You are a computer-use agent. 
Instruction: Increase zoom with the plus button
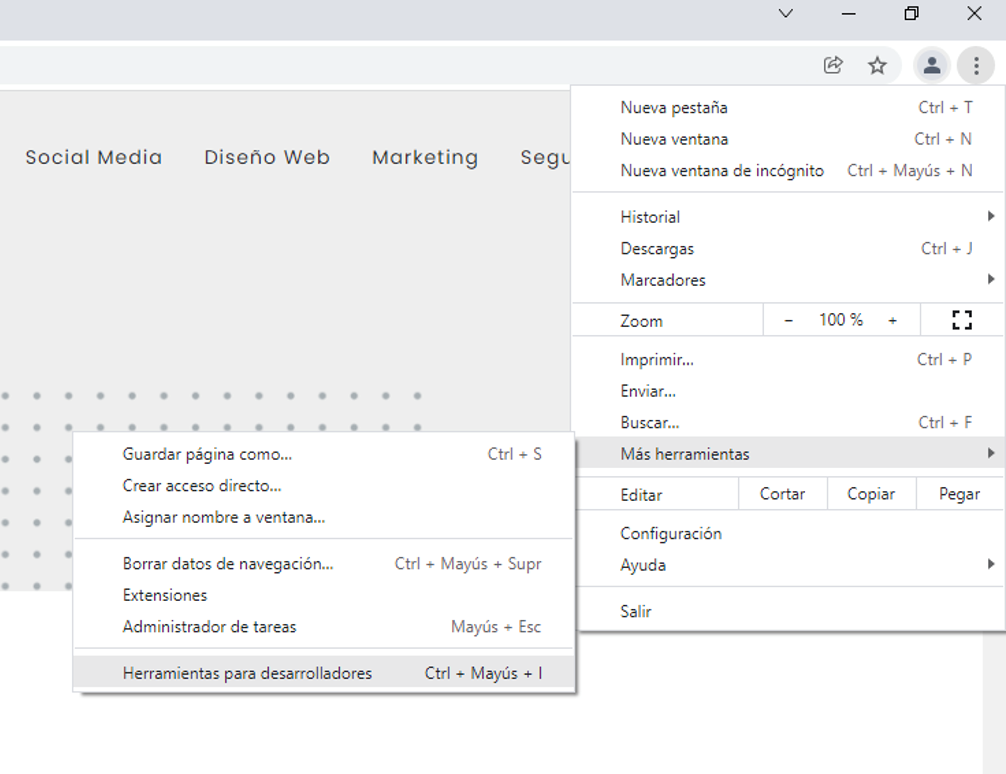point(892,320)
